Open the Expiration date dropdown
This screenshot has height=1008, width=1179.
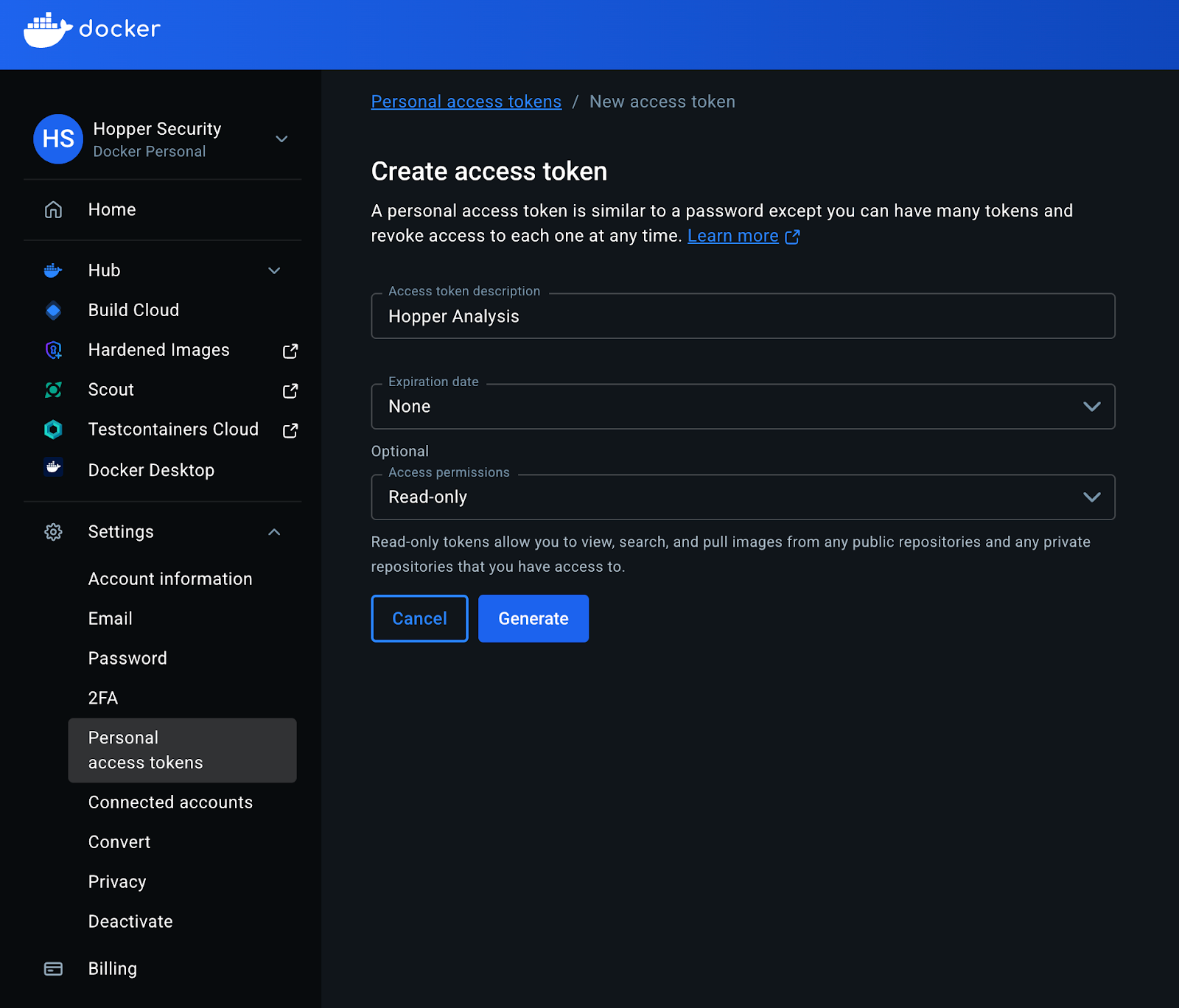(x=743, y=407)
